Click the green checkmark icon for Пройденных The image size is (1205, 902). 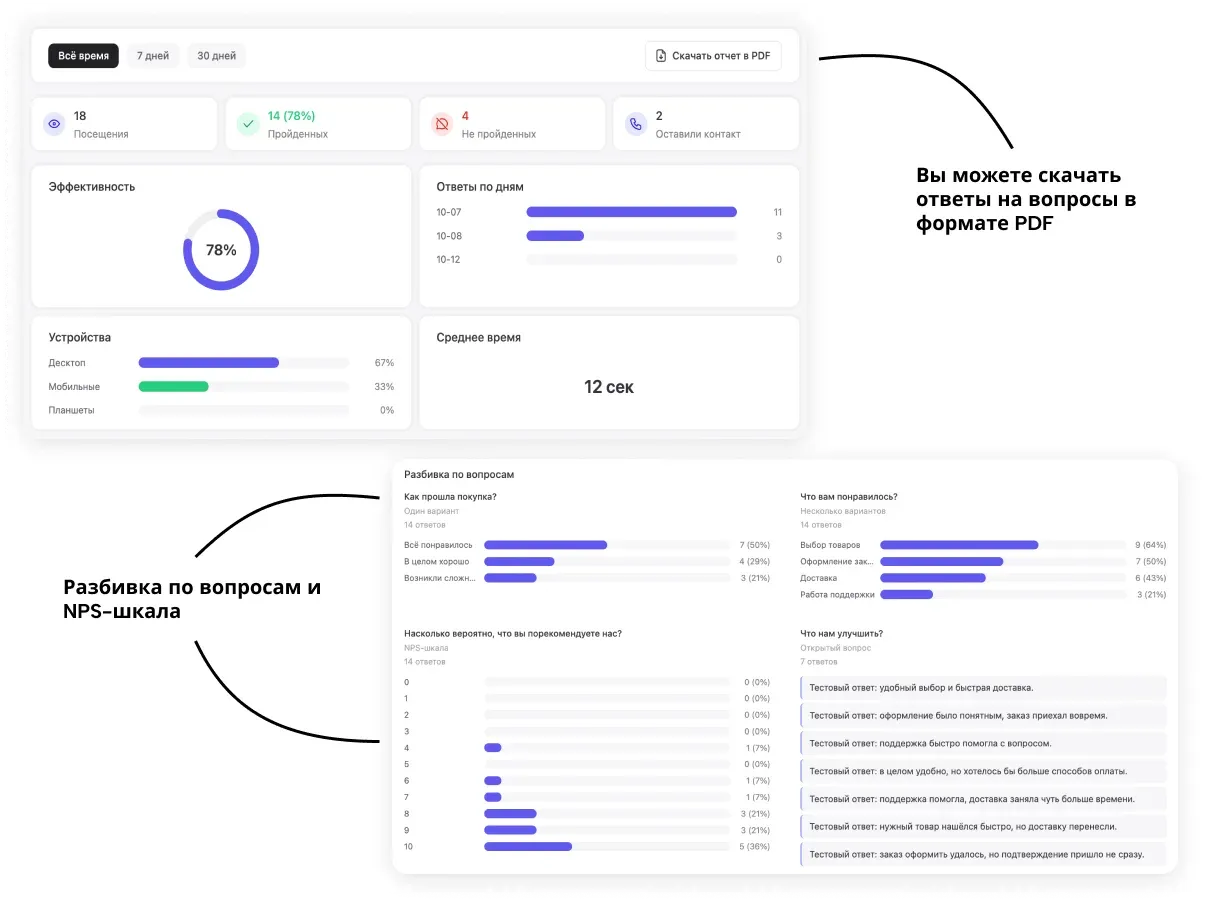coord(247,124)
